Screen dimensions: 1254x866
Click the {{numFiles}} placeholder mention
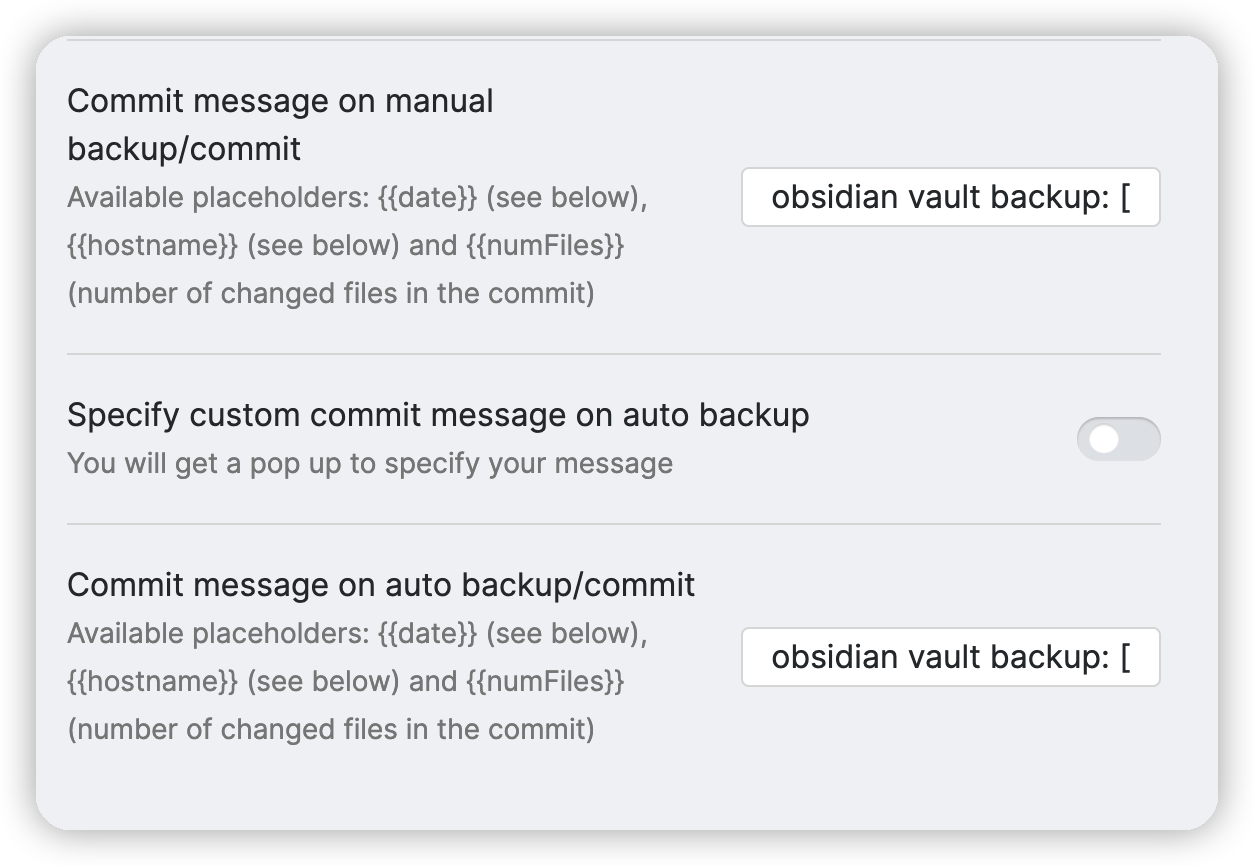[545, 245]
